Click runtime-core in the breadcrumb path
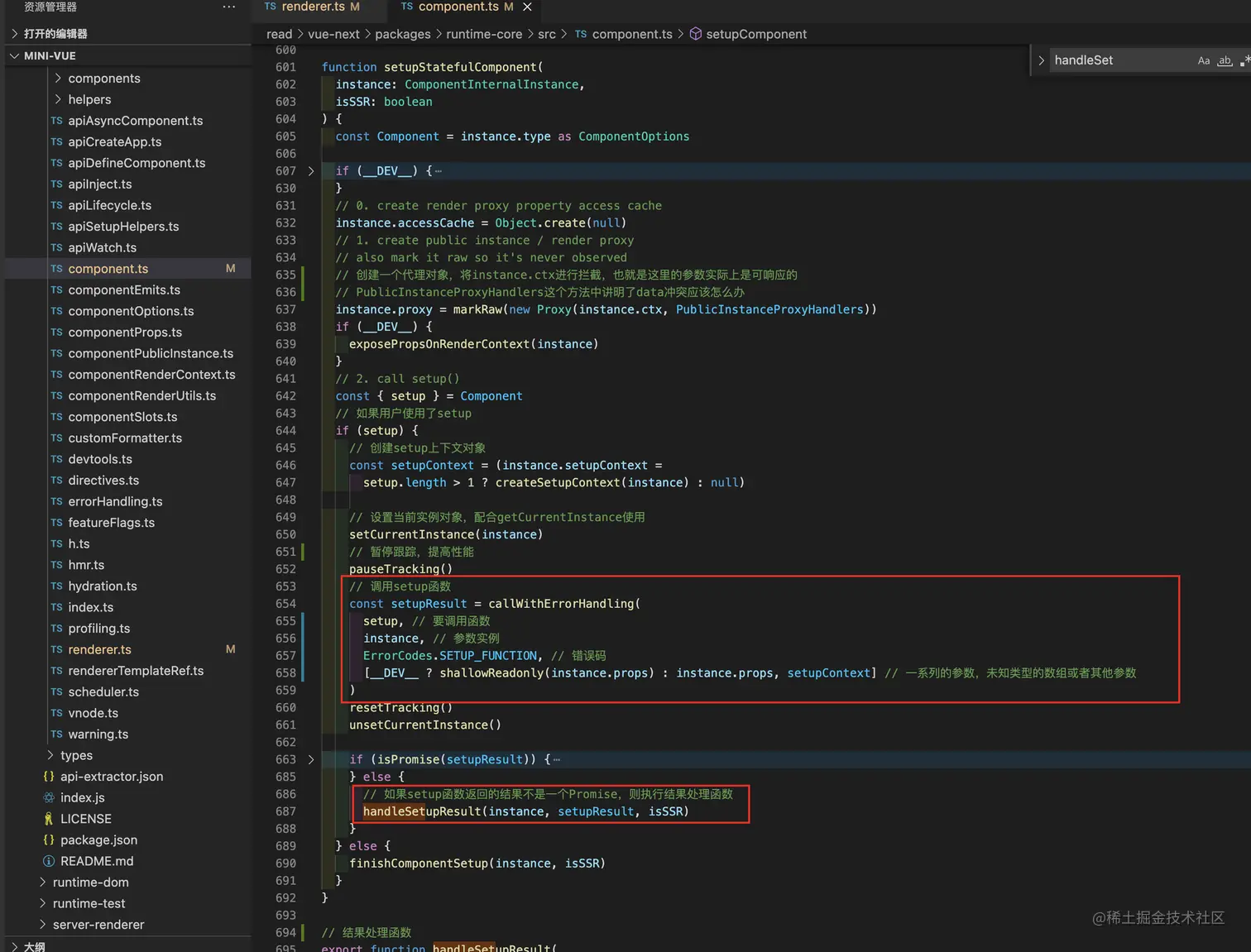Screen dimensions: 1251x952 pos(484,34)
